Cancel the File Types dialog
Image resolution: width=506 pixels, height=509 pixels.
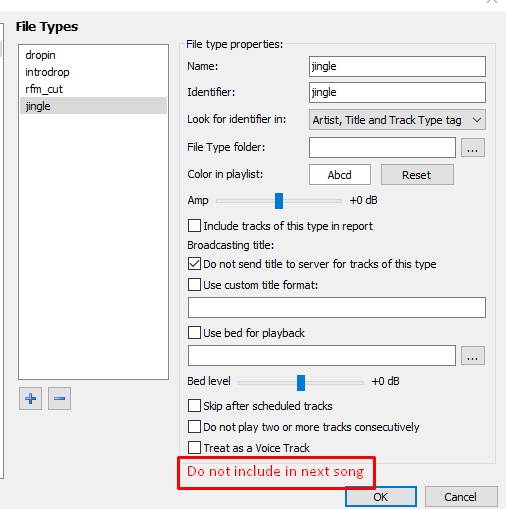(x=461, y=497)
